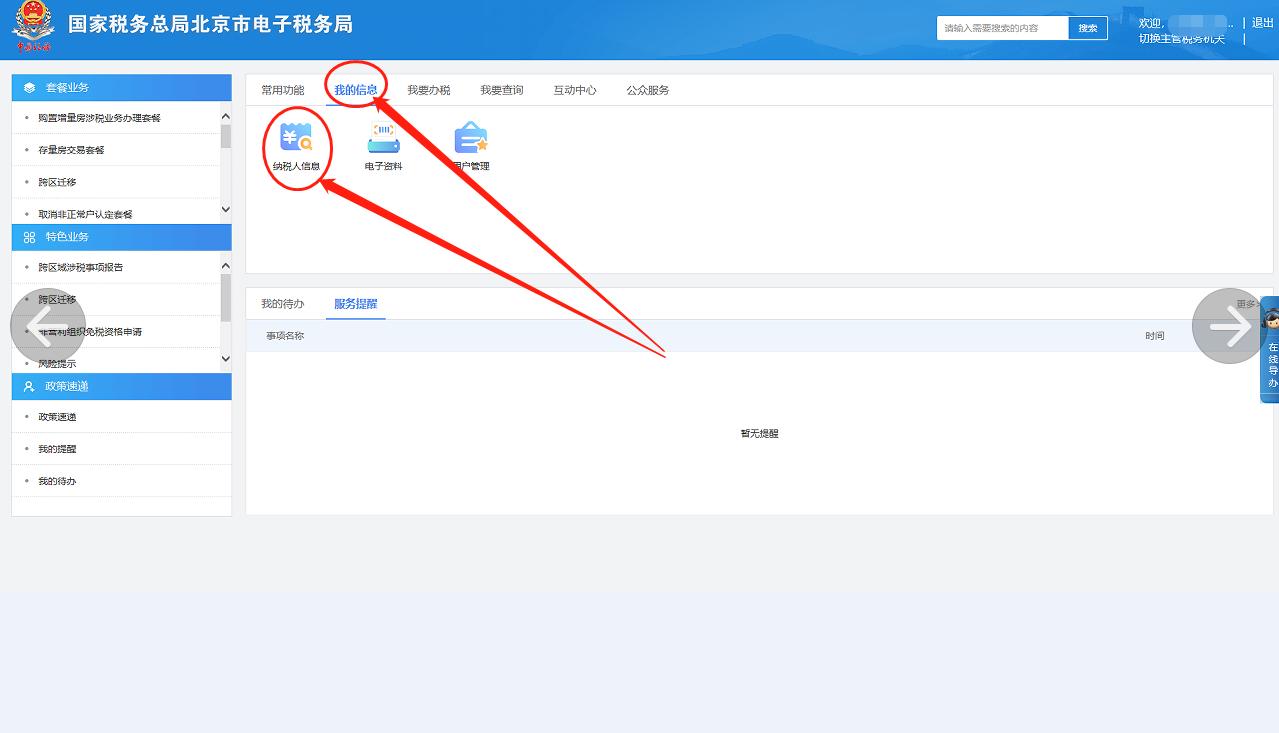This screenshot has height=733, width=1279.
Task: Click the 政策速递 sidebar section icon
Action: point(28,386)
